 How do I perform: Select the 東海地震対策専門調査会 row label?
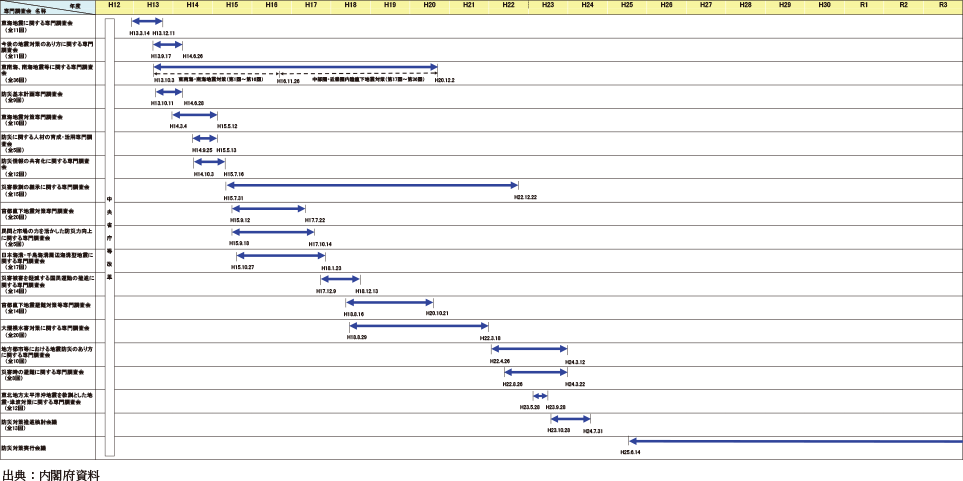32,116
